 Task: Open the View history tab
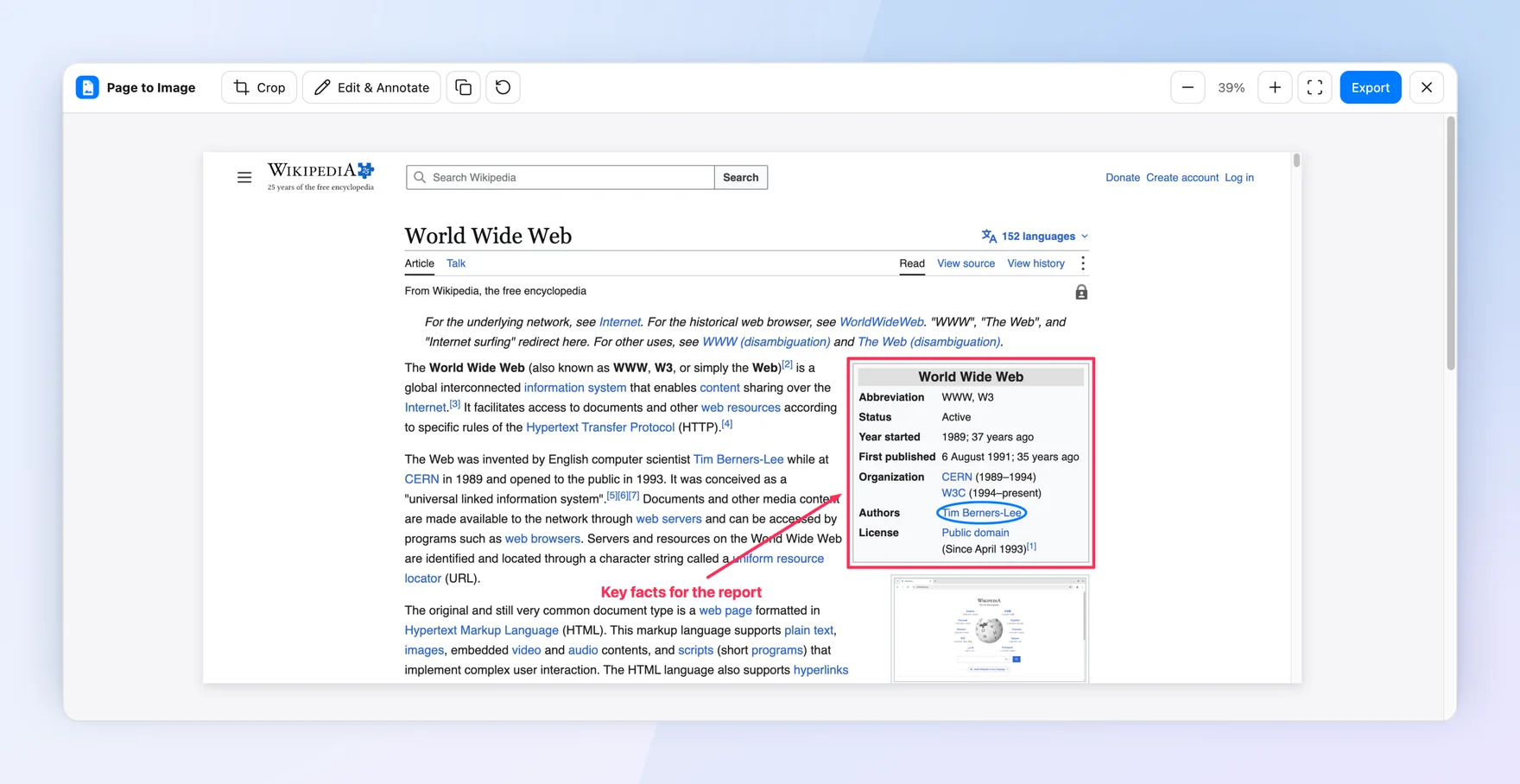click(x=1035, y=263)
